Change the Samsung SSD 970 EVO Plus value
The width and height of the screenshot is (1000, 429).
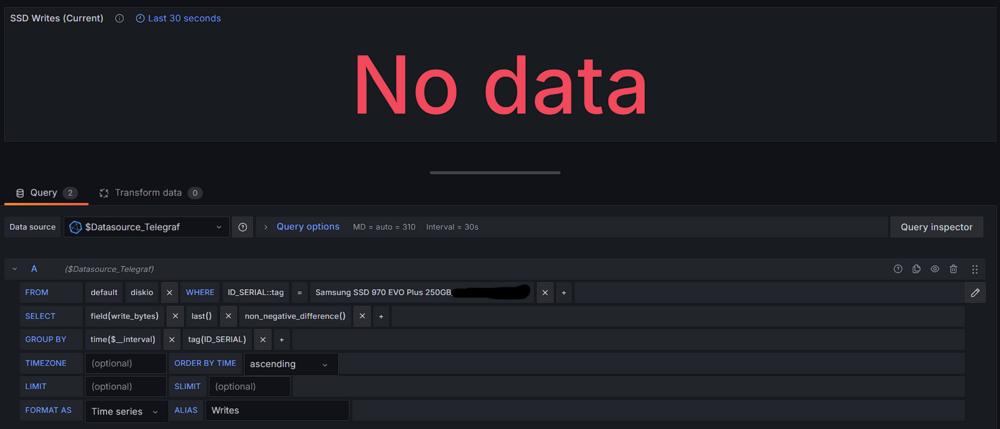tap(422, 293)
